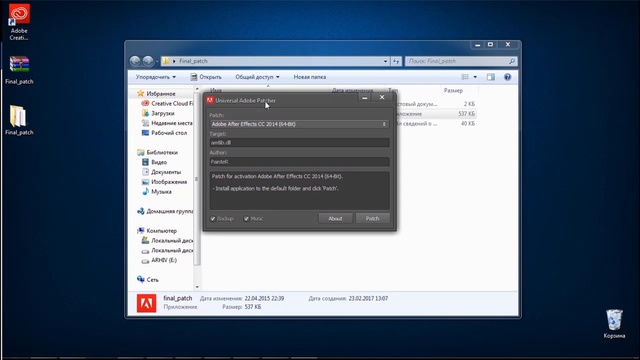
Task: Click Открыть in Explorer toolbar
Action: pos(206,77)
